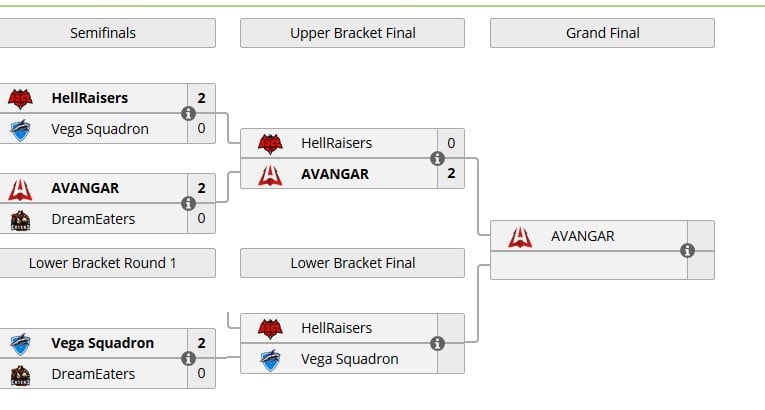Click the DreamEaters logo in the Semifinals
This screenshot has height=410, width=765.
pos(20,220)
